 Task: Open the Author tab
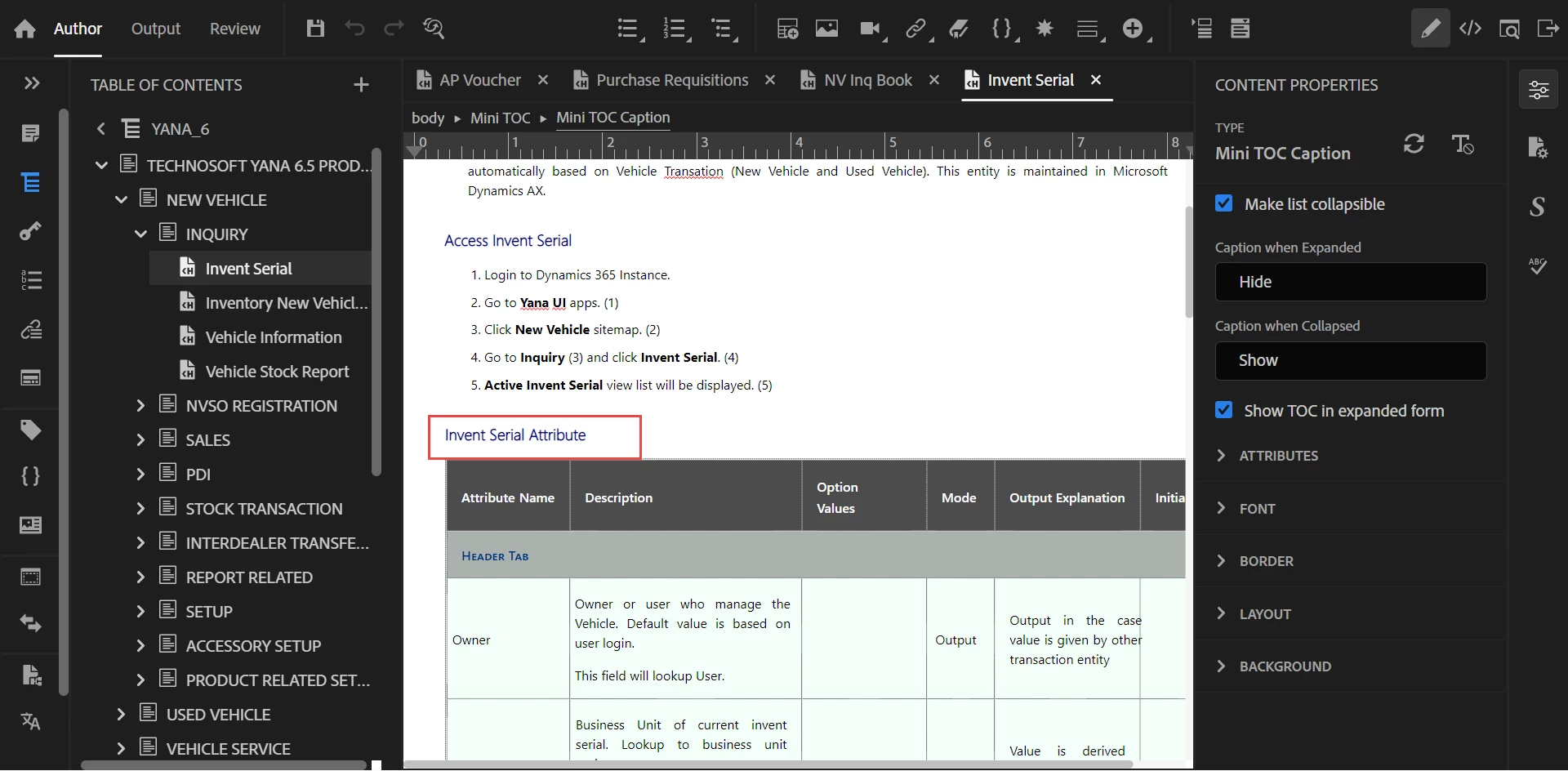pyautogui.click(x=78, y=29)
